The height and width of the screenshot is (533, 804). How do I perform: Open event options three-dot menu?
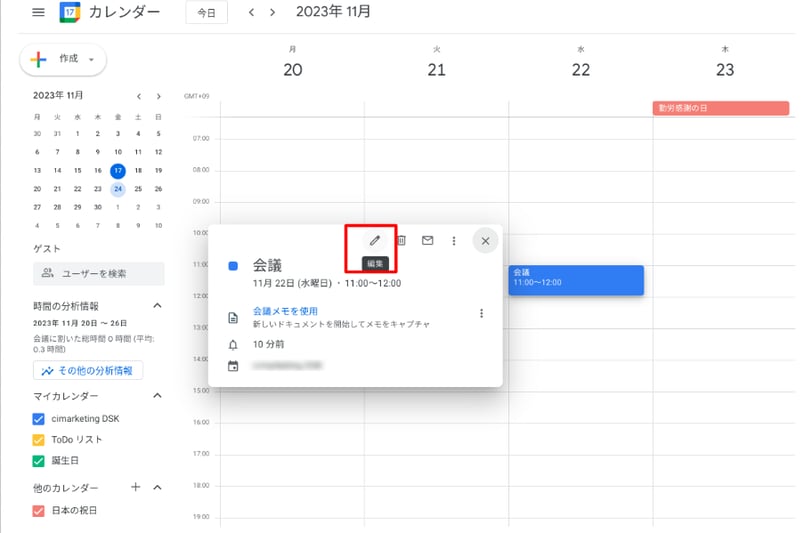[x=454, y=241]
